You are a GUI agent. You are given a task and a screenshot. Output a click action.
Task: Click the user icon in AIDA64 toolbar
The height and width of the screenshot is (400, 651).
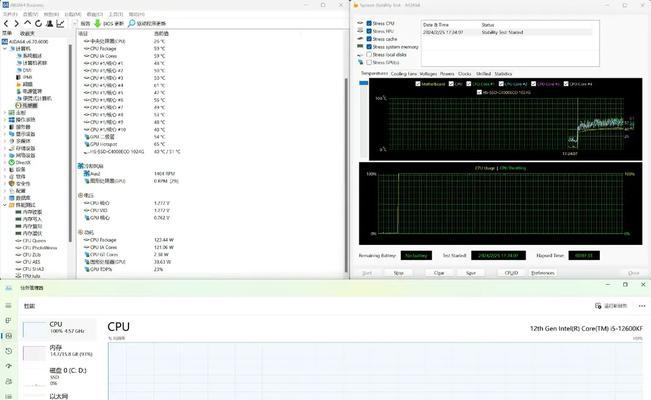point(49,24)
